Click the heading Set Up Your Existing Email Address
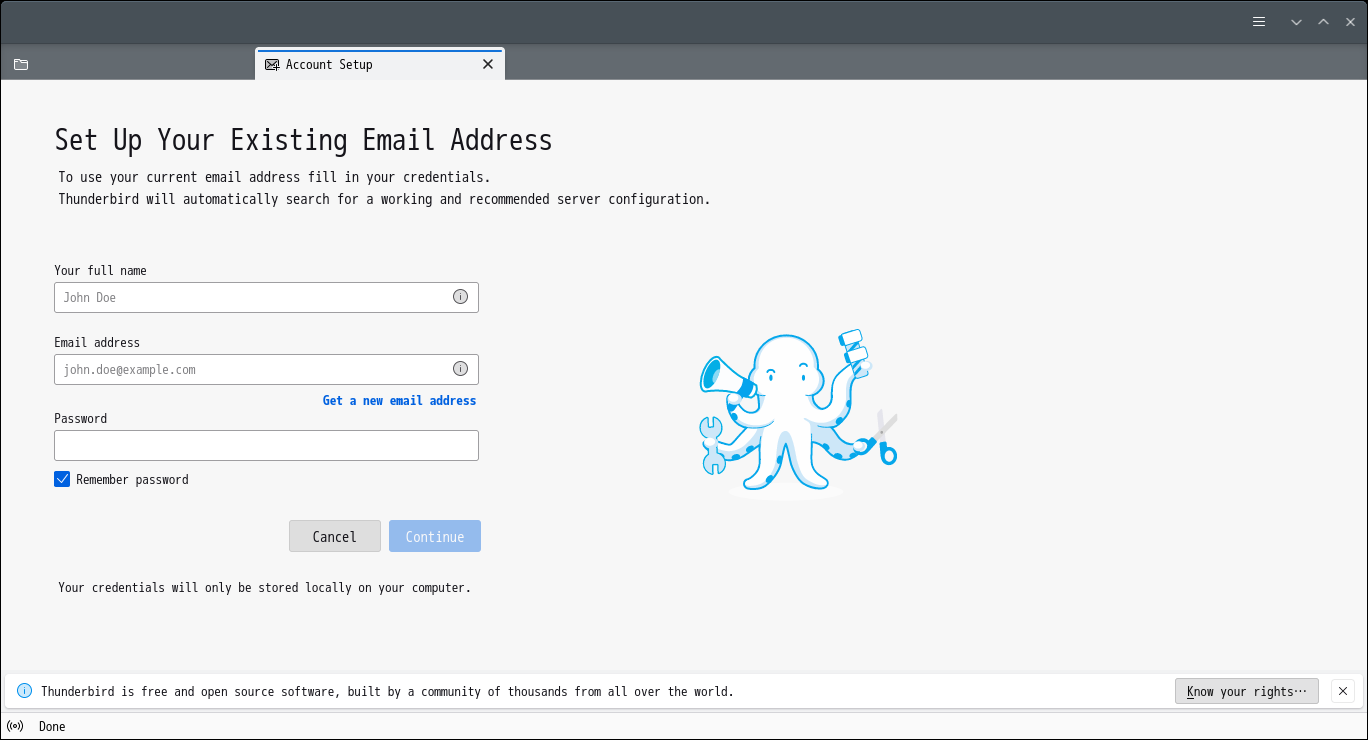Screen dimensions: 1368x740 tap(303, 140)
